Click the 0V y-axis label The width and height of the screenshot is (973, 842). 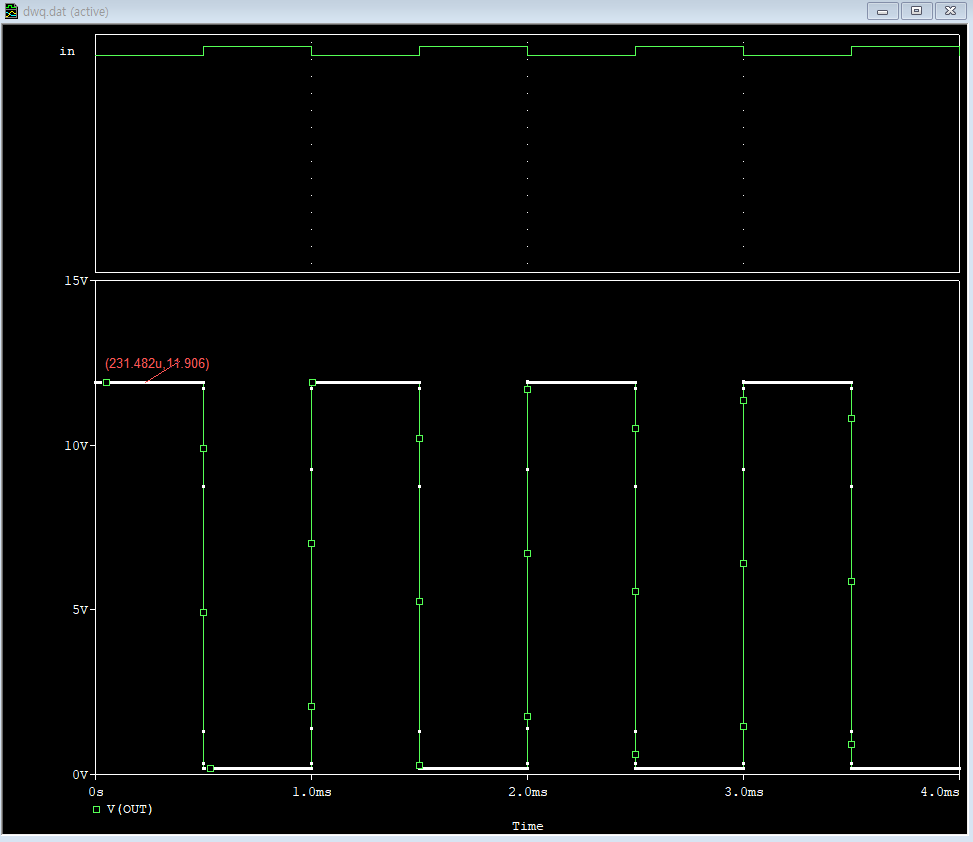tap(80, 774)
